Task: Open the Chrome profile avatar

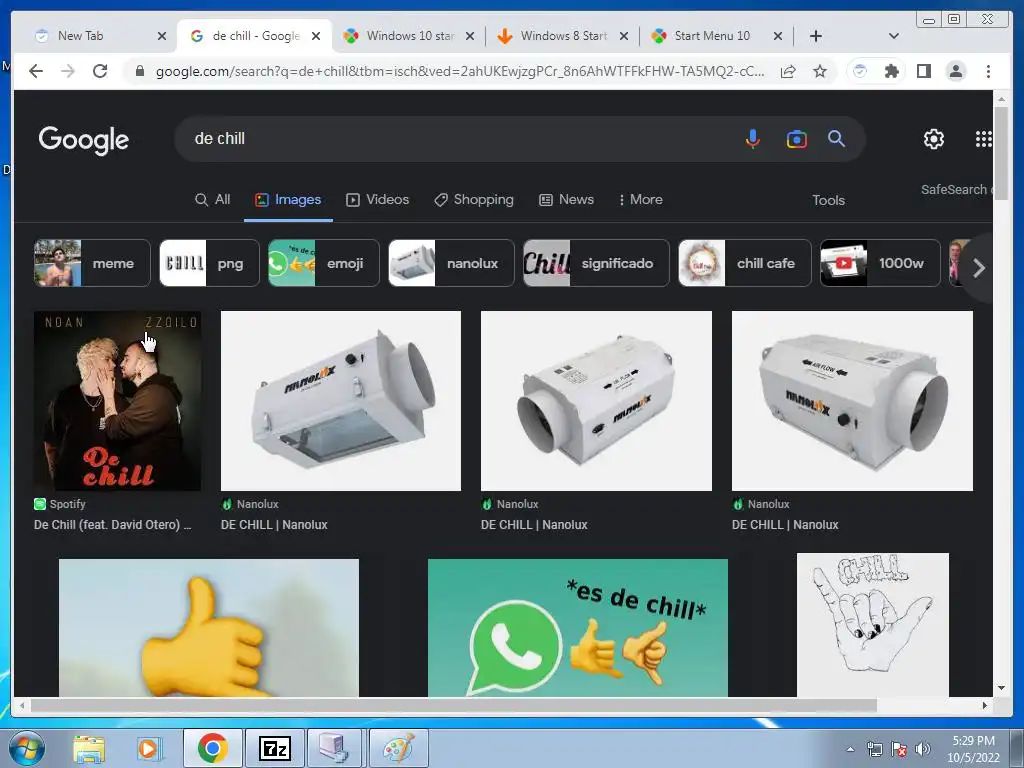Action: pos(956,71)
